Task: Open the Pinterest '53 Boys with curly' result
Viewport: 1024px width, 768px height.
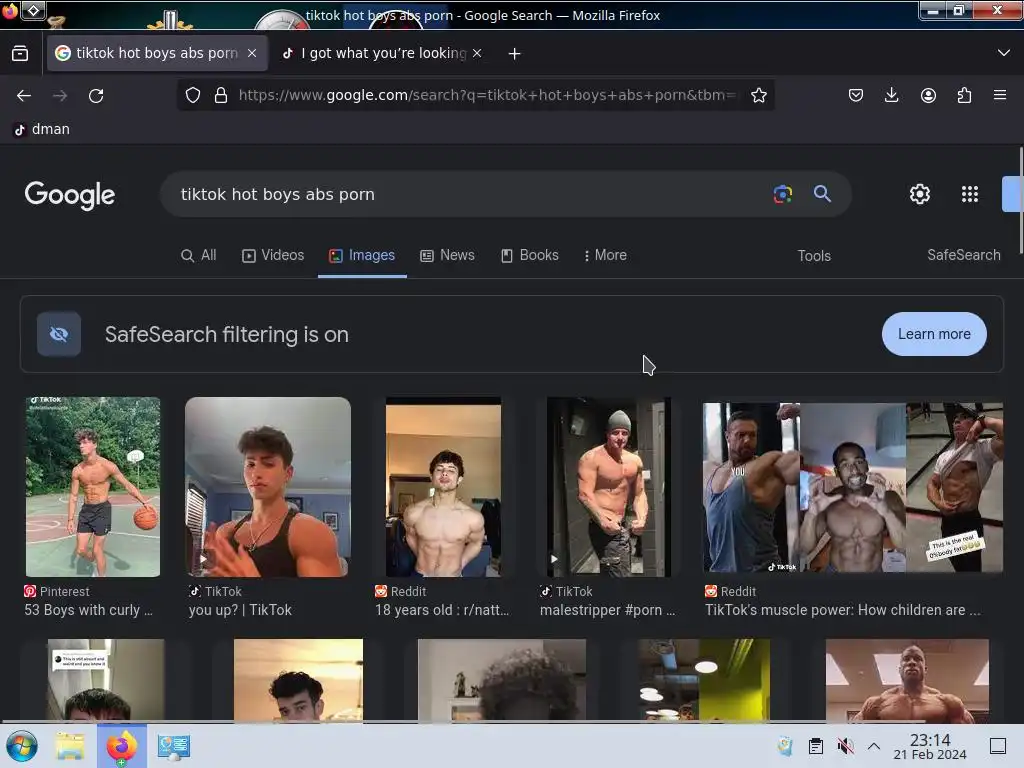Action: click(x=88, y=610)
